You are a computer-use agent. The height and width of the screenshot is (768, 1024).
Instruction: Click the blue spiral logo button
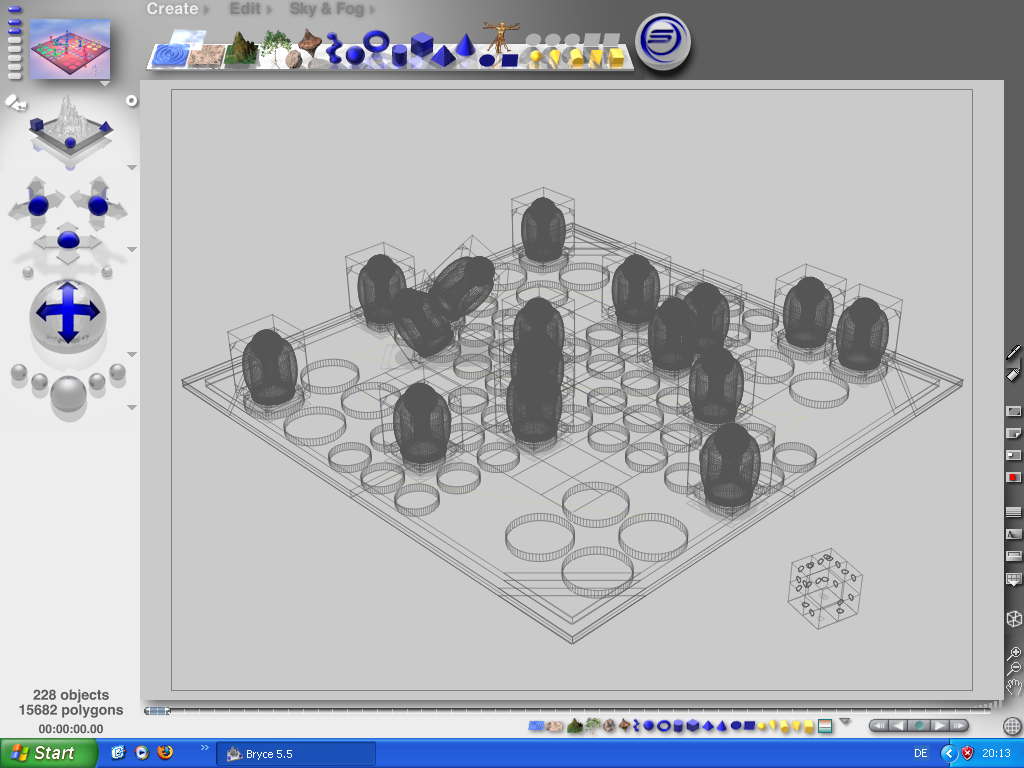663,41
